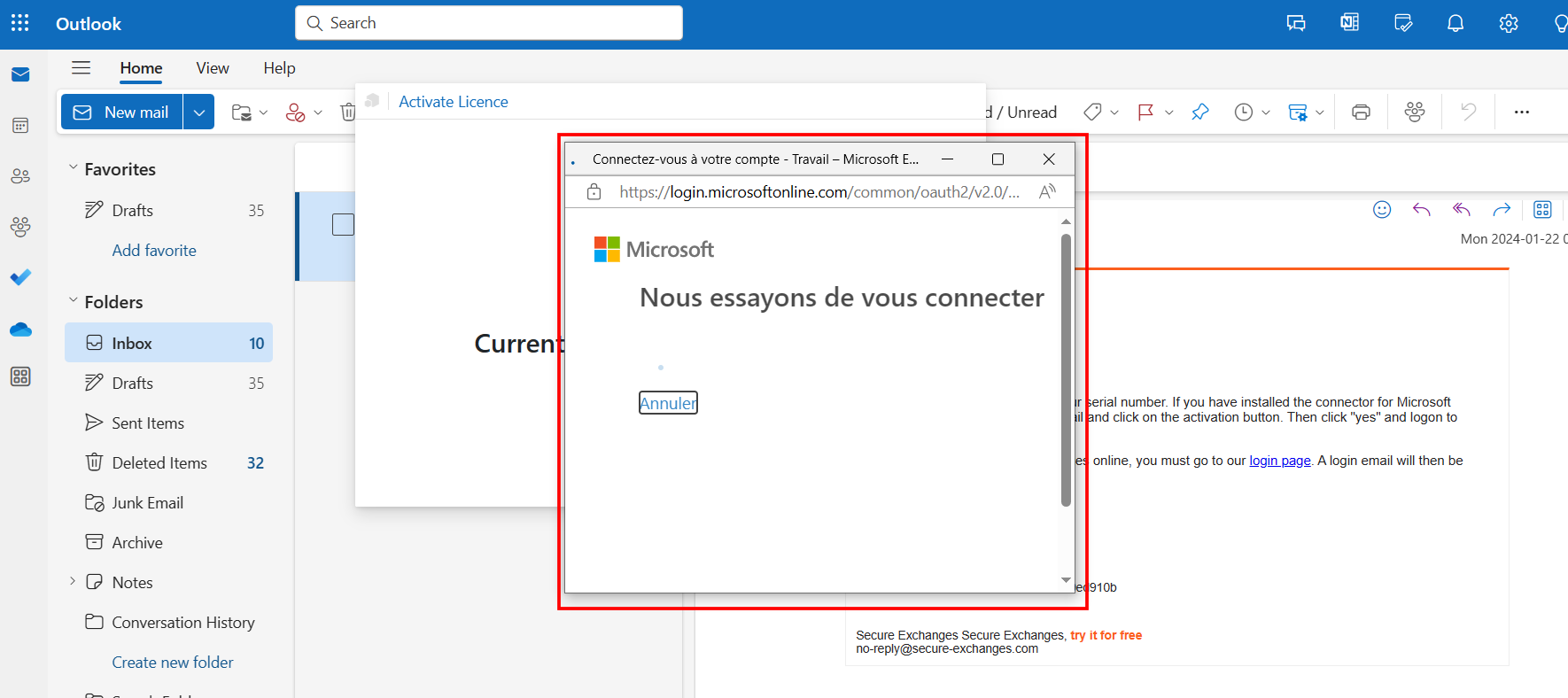Open the People app in sidebar
This screenshot has height=698, width=1568.
coord(20,176)
